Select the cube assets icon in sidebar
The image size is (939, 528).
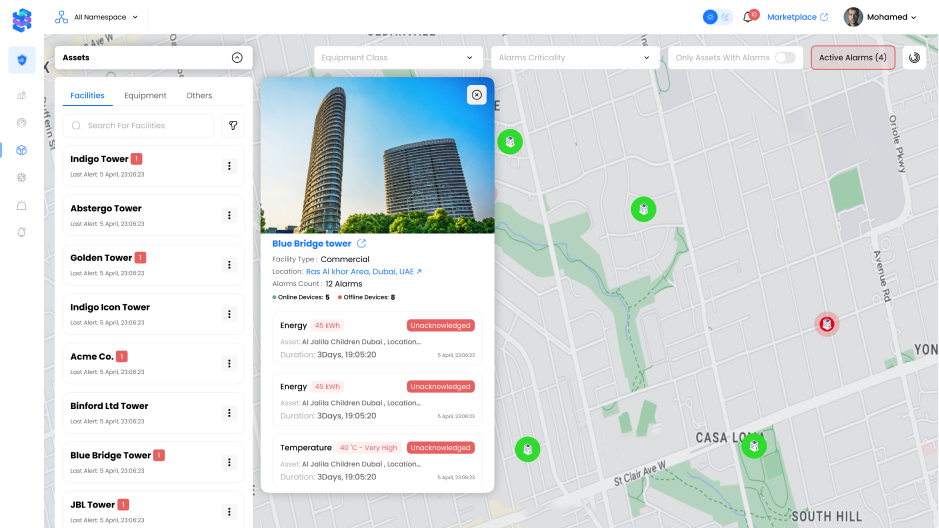[x=22, y=150]
